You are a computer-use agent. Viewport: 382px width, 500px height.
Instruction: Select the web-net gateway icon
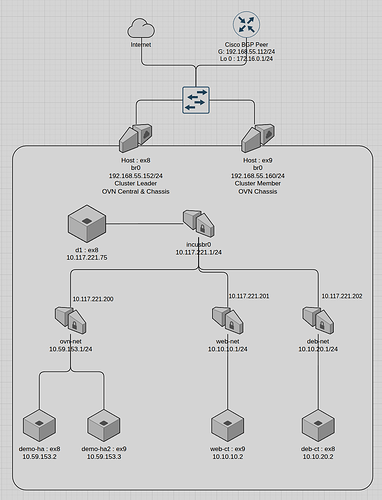(228, 320)
